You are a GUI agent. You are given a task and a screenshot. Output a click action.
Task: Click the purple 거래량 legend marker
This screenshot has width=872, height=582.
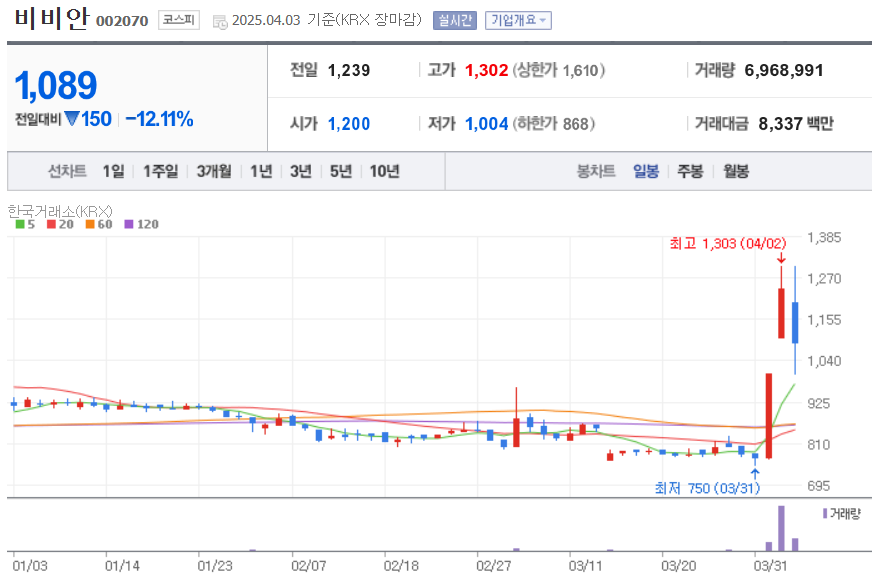click(825, 514)
